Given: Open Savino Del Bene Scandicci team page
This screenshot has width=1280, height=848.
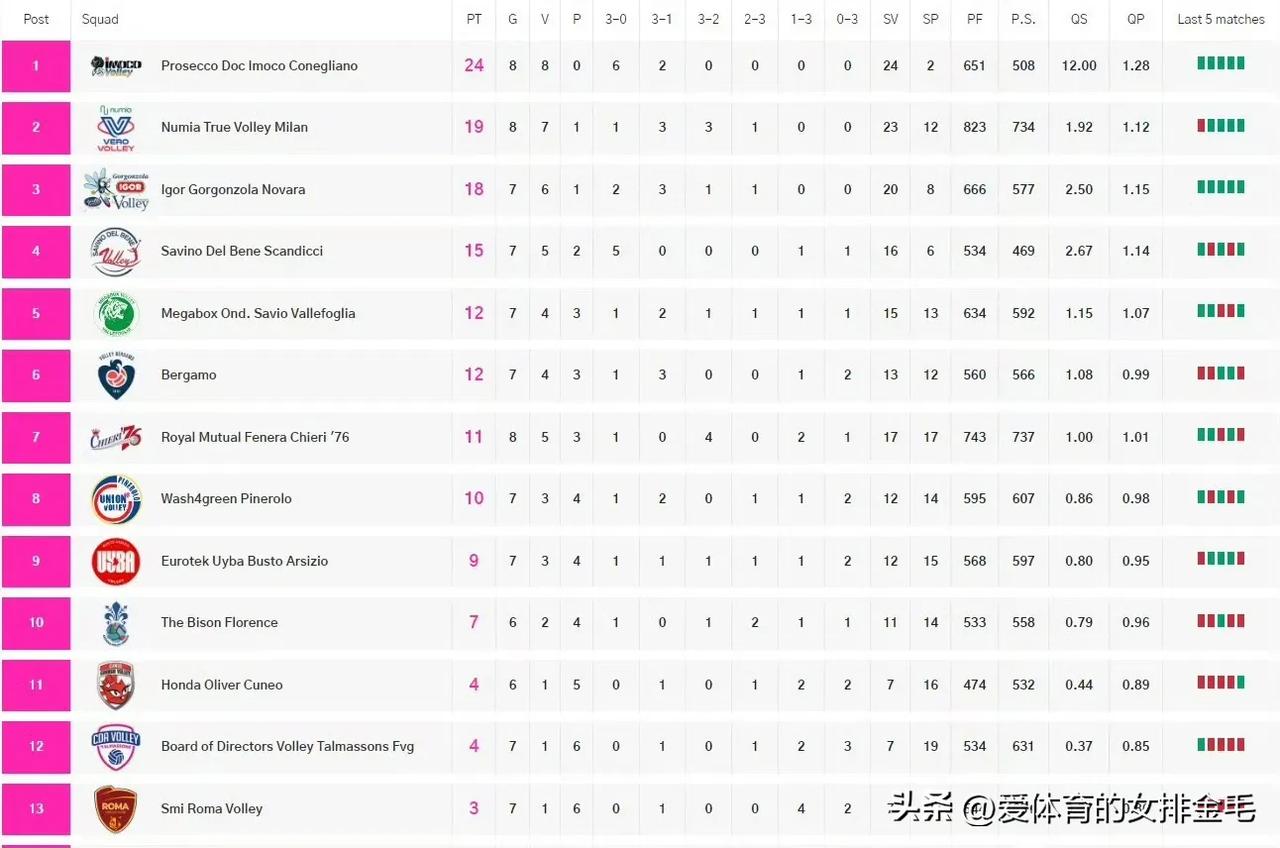Looking at the screenshot, I should [242, 251].
